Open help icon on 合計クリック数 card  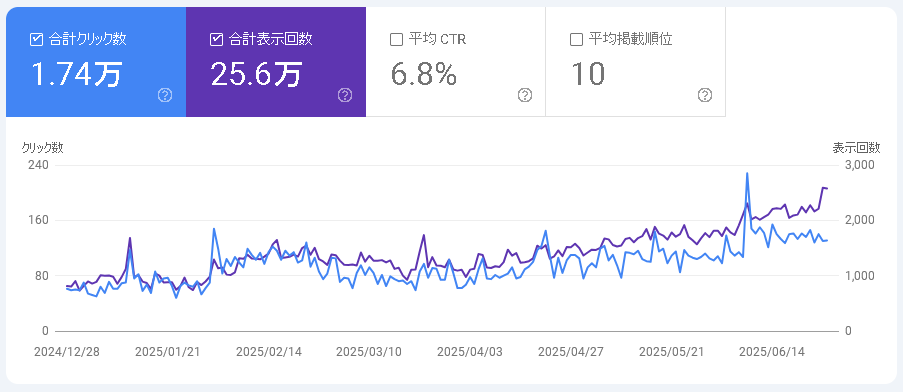165,96
